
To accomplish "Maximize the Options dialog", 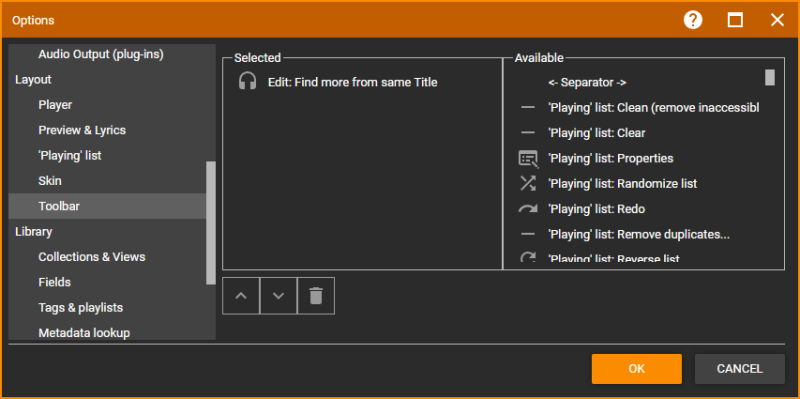I will pos(735,20).
